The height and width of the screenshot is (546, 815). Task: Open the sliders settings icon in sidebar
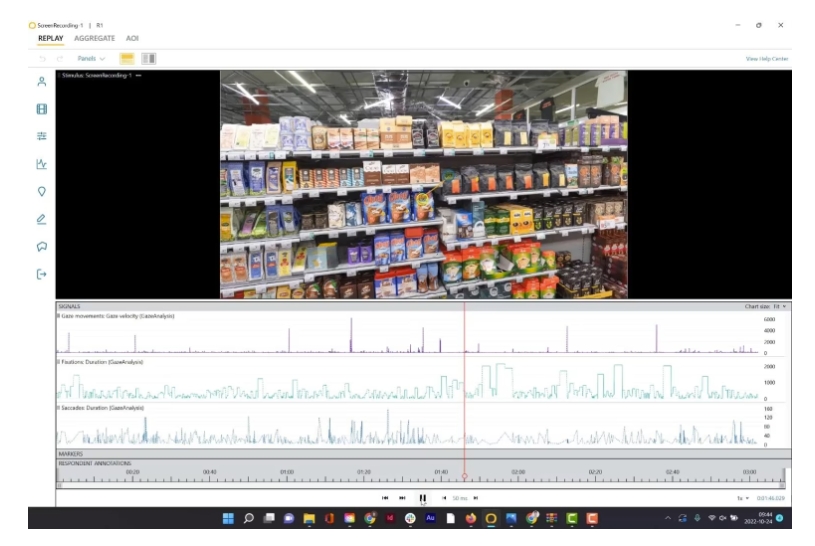tap(42, 136)
